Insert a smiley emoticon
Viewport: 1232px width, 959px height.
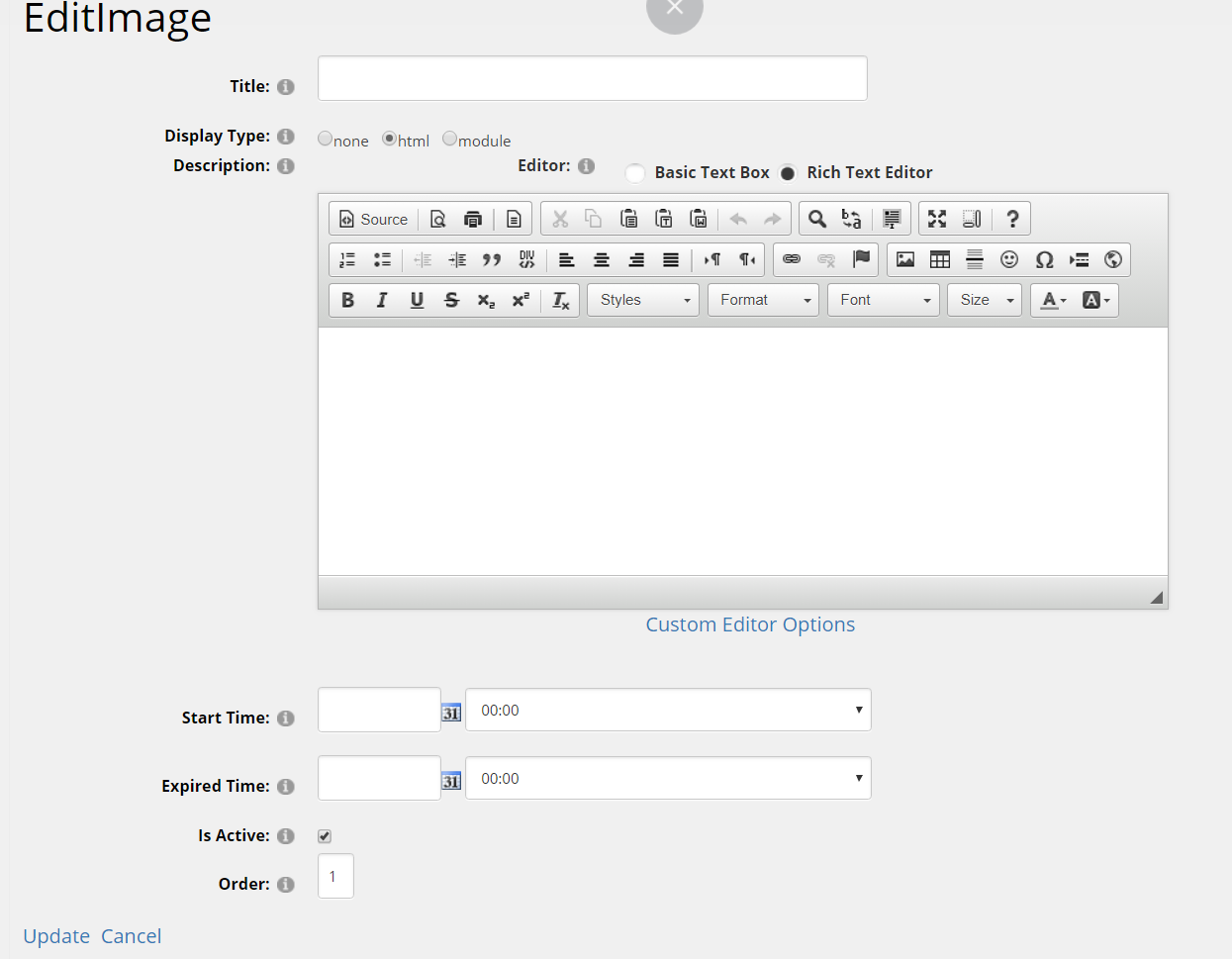click(x=1009, y=259)
